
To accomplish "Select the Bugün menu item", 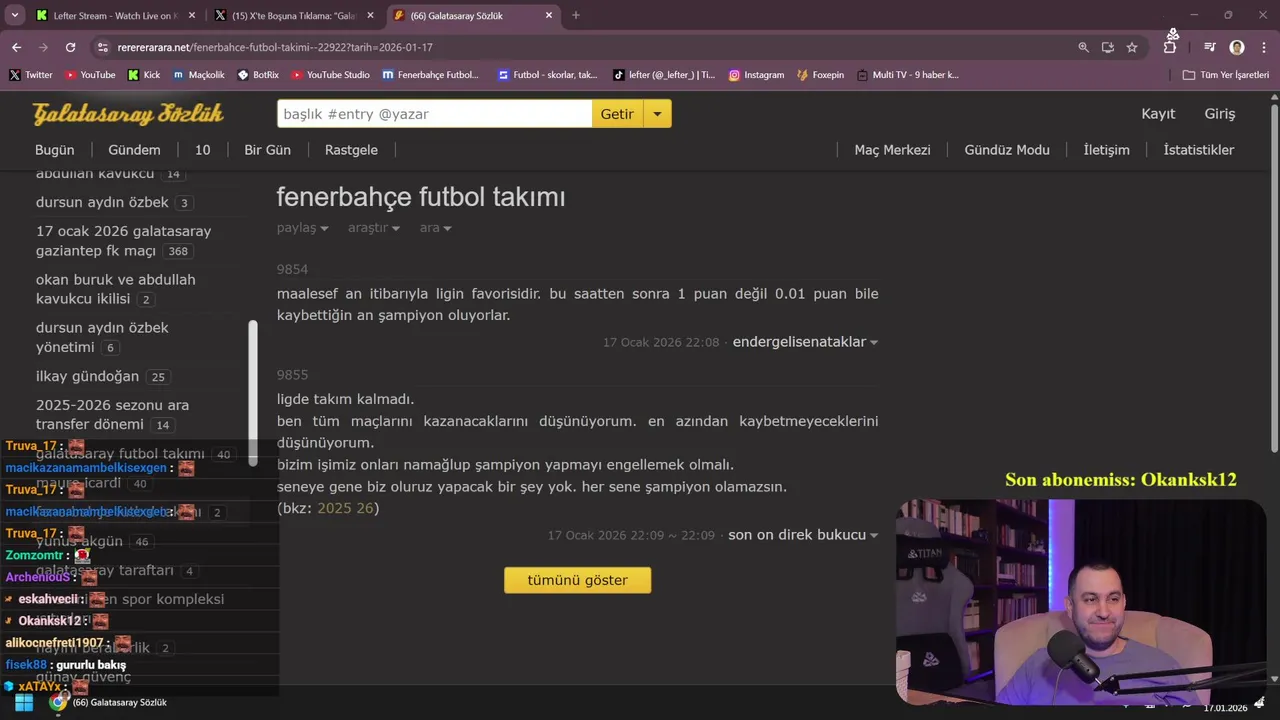I will point(55,150).
